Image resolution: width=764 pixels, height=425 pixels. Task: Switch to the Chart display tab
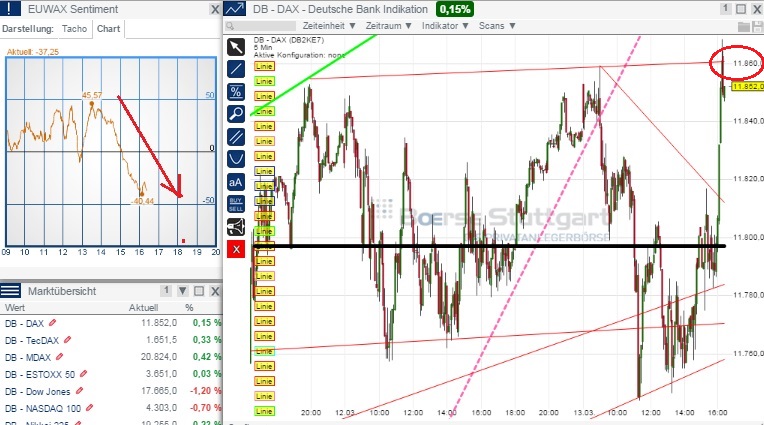[108, 29]
